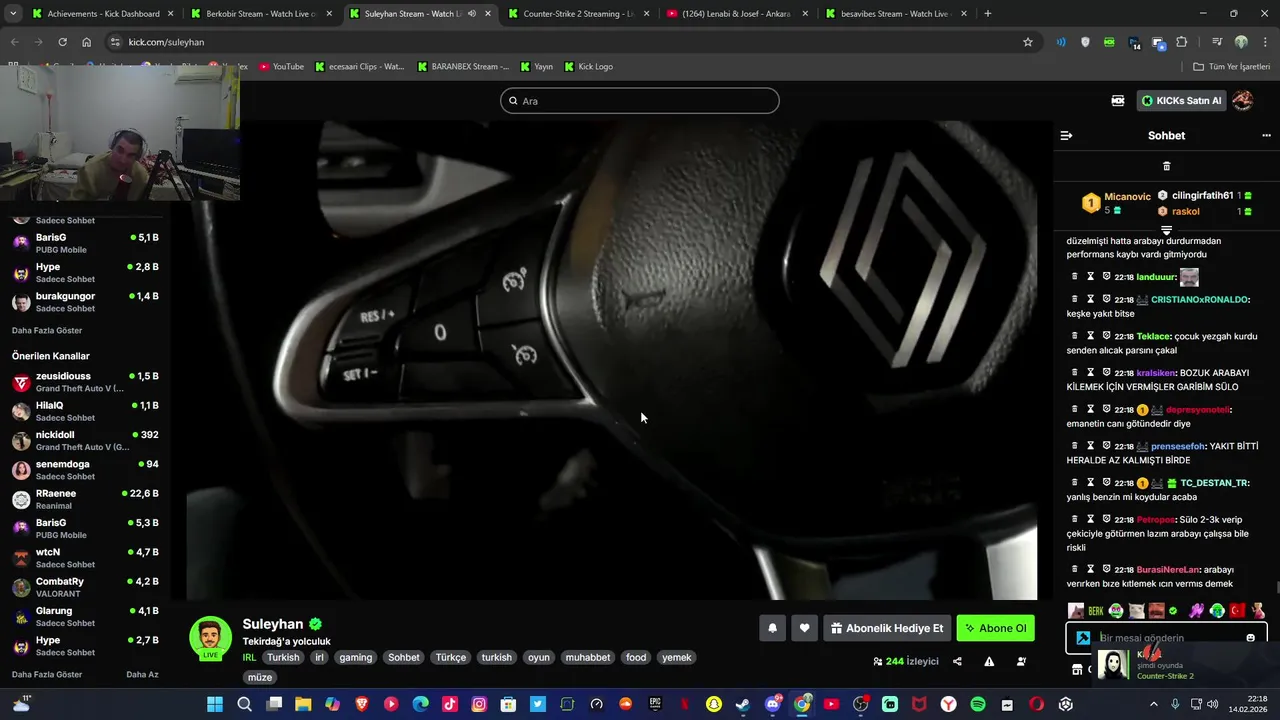
Task: Click Abonelik Hediye Et button
Action: pyautogui.click(x=886, y=628)
